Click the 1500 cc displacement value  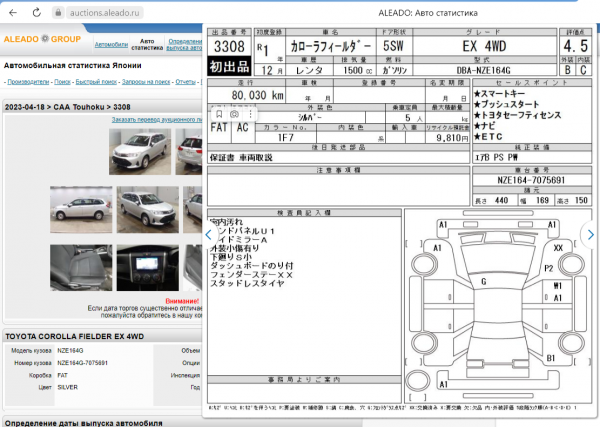click(x=357, y=70)
